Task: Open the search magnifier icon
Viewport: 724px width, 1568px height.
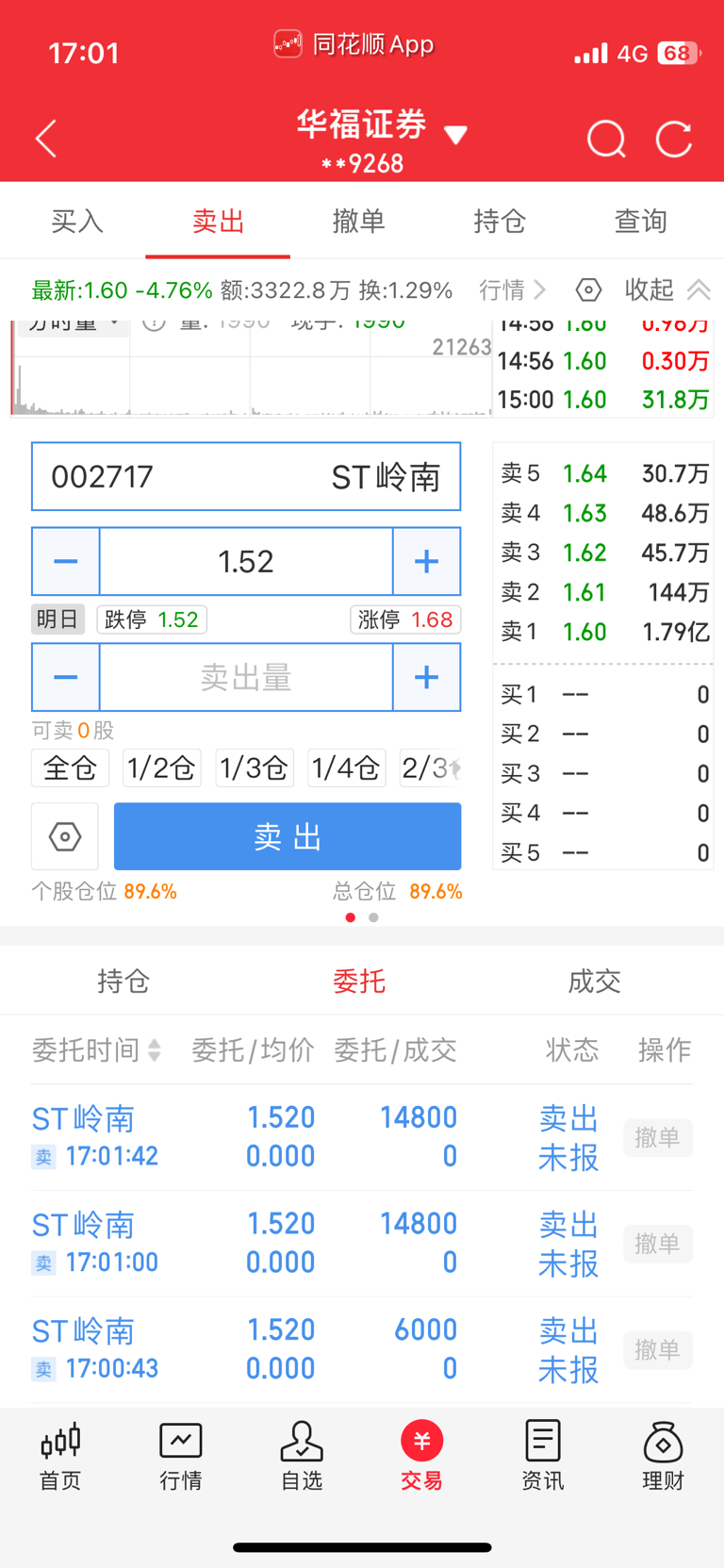Action: click(x=606, y=140)
